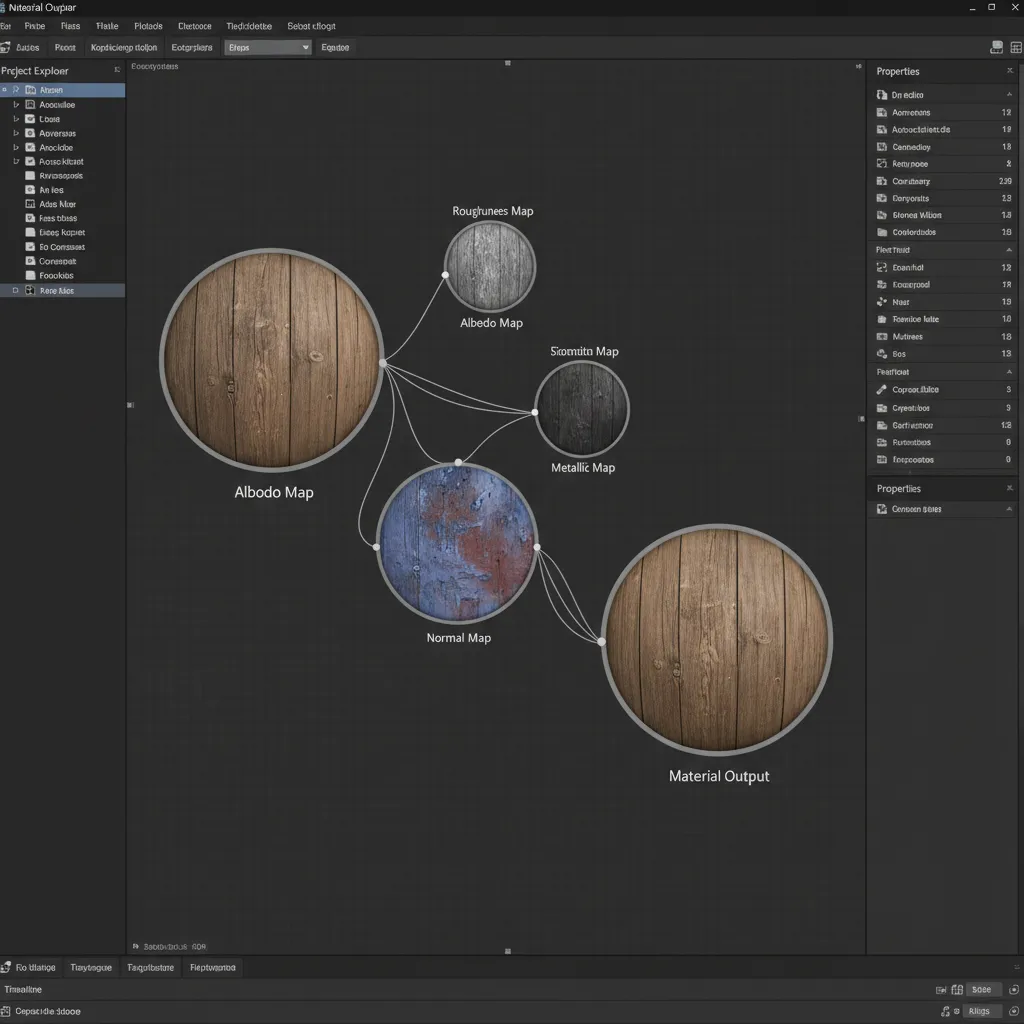Click the Aoversas item icon in Project Explorer
This screenshot has width=1024, height=1024.
tap(30, 133)
